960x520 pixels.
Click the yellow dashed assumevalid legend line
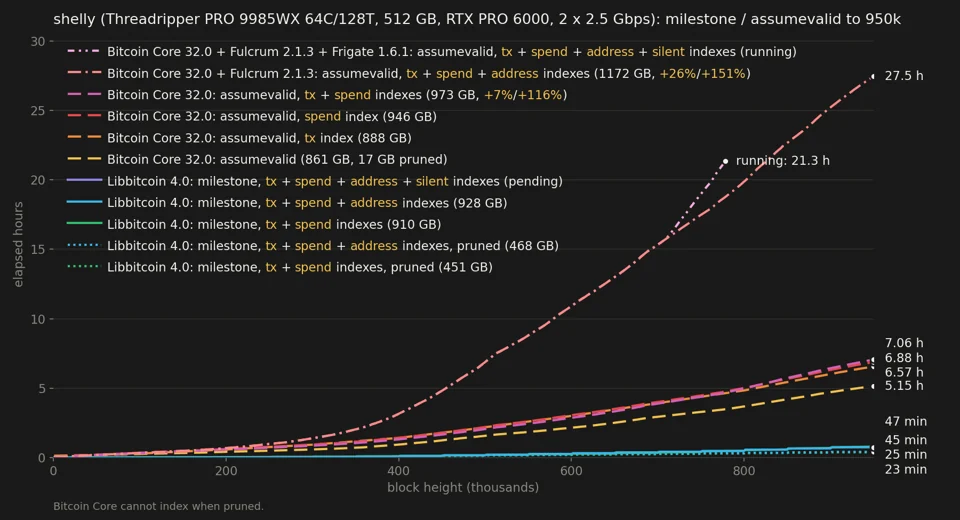[84, 159]
